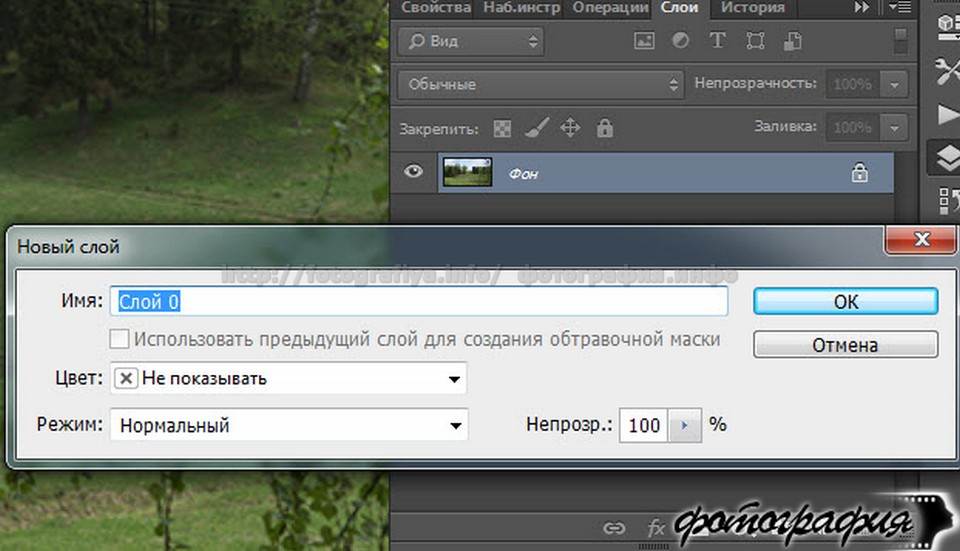Click the lock all padlock icon
The height and width of the screenshot is (551, 960).
(604, 129)
